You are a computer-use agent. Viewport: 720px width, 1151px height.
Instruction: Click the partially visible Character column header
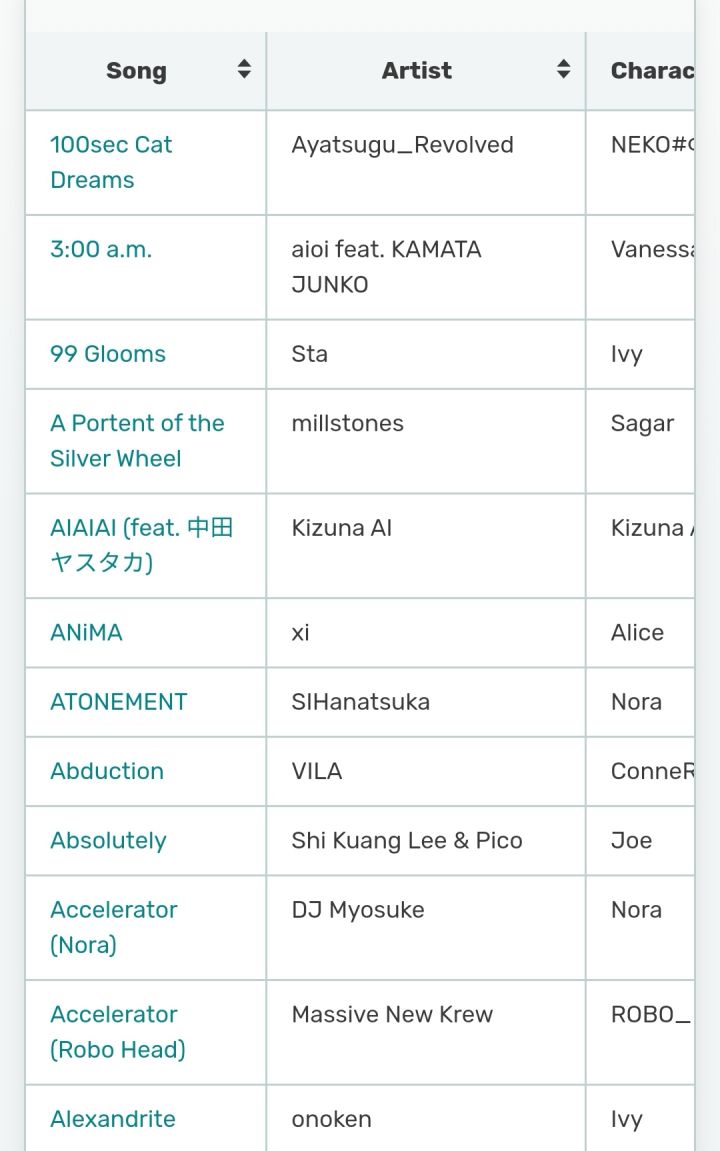pos(650,71)
